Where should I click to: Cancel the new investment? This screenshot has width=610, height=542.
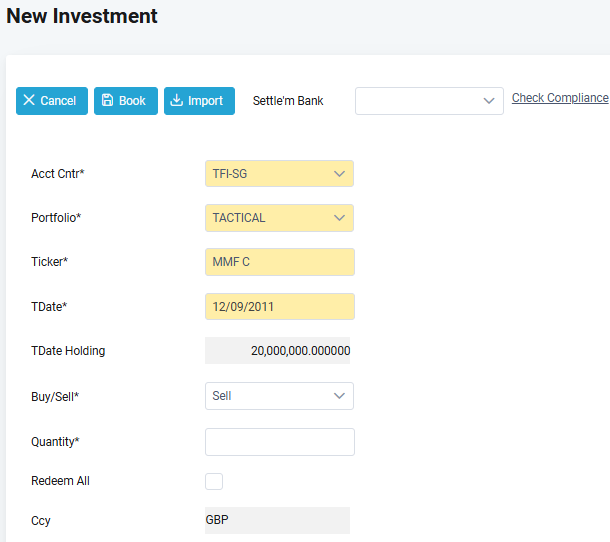tap(52, 101)
